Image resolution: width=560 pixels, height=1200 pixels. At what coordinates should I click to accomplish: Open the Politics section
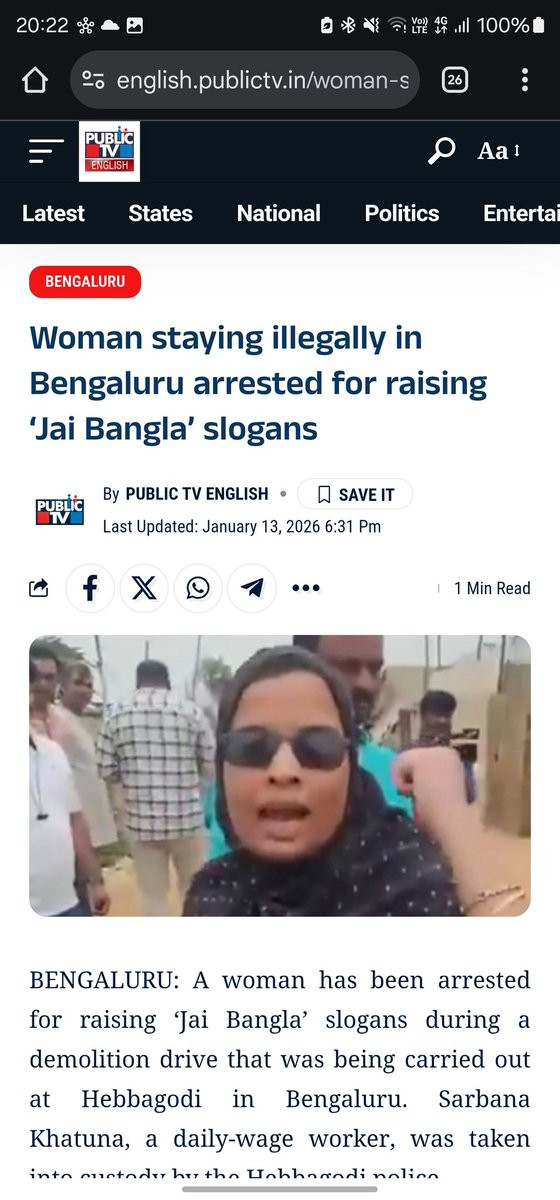(402, 213)
